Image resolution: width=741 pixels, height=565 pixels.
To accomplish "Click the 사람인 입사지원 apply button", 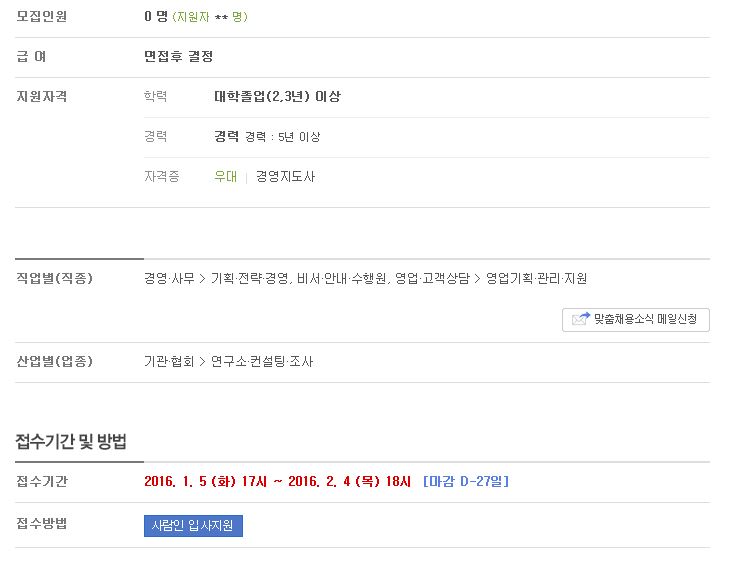I will click(x=193, y=526).
